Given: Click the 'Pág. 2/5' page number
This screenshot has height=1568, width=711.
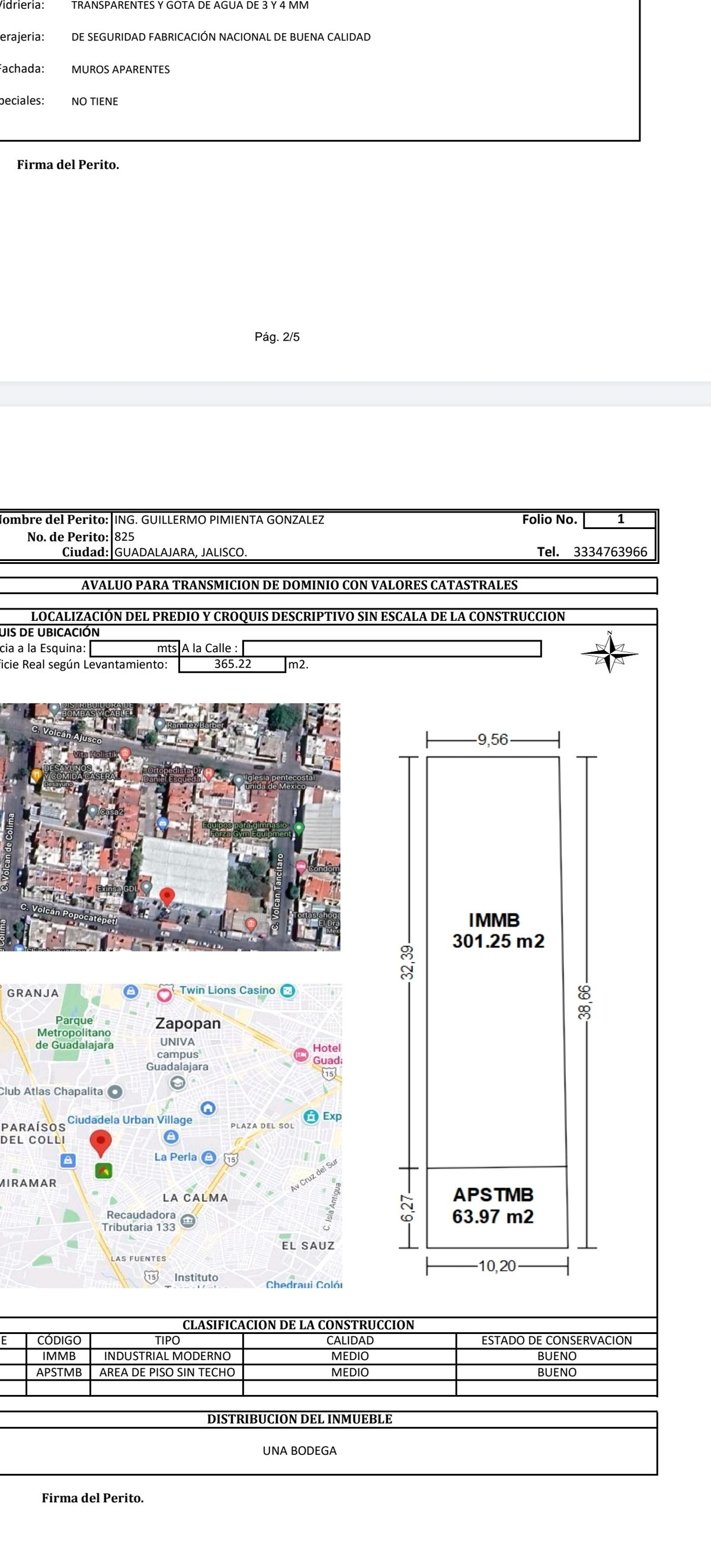Looking at the screenshot, I should 277,337.
